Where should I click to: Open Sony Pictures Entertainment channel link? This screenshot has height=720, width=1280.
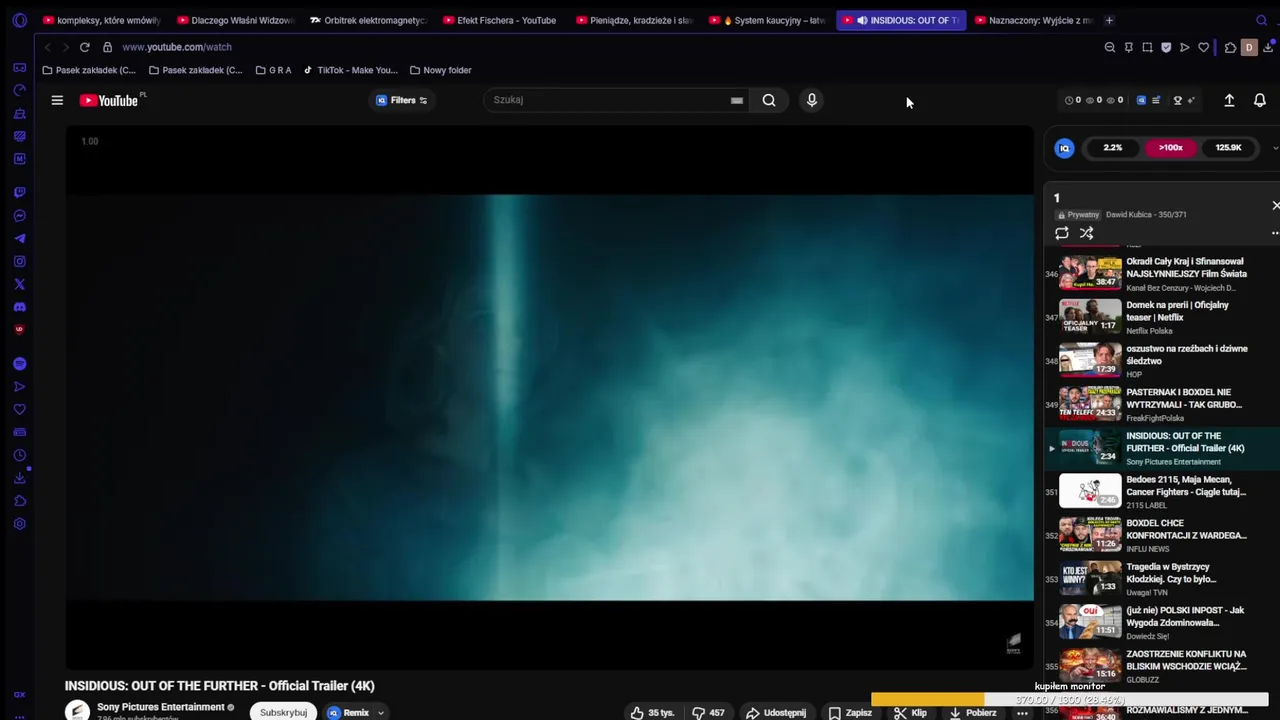[x=160, y=707]
